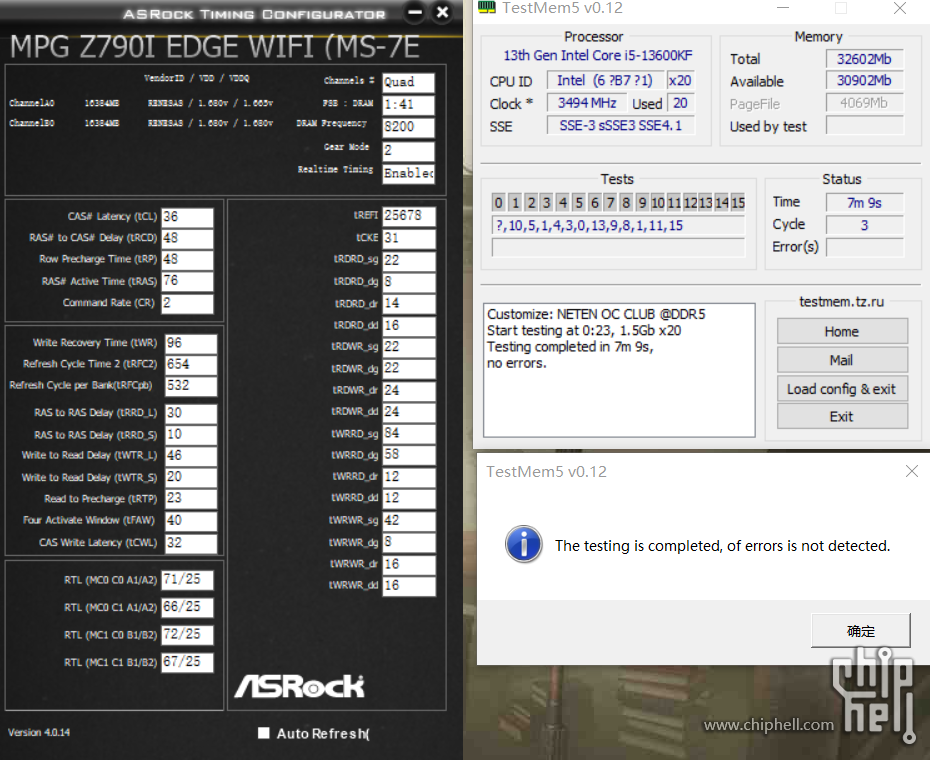Minimize the ASRock Timing Configurator window
The width and height of the screenshot is (930, 760).
point(415,12)
